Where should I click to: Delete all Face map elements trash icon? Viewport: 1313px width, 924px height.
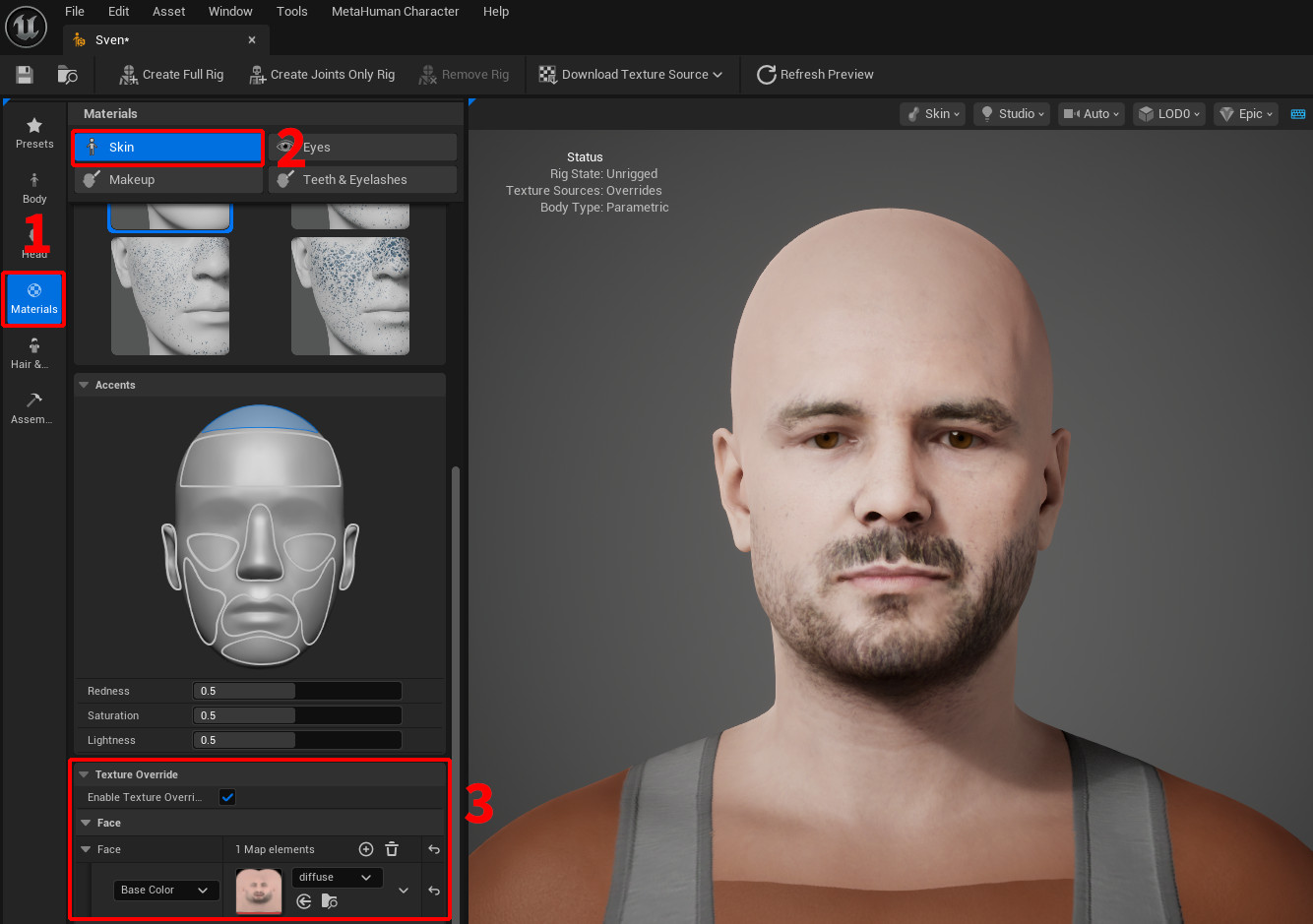[x=392, y=849]
